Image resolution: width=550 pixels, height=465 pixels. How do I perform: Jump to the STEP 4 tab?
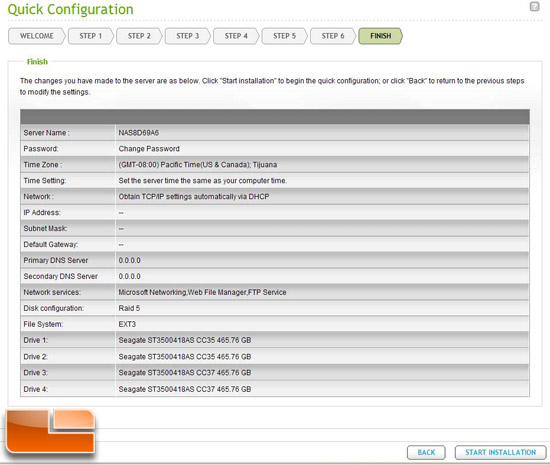pos(236,36)
